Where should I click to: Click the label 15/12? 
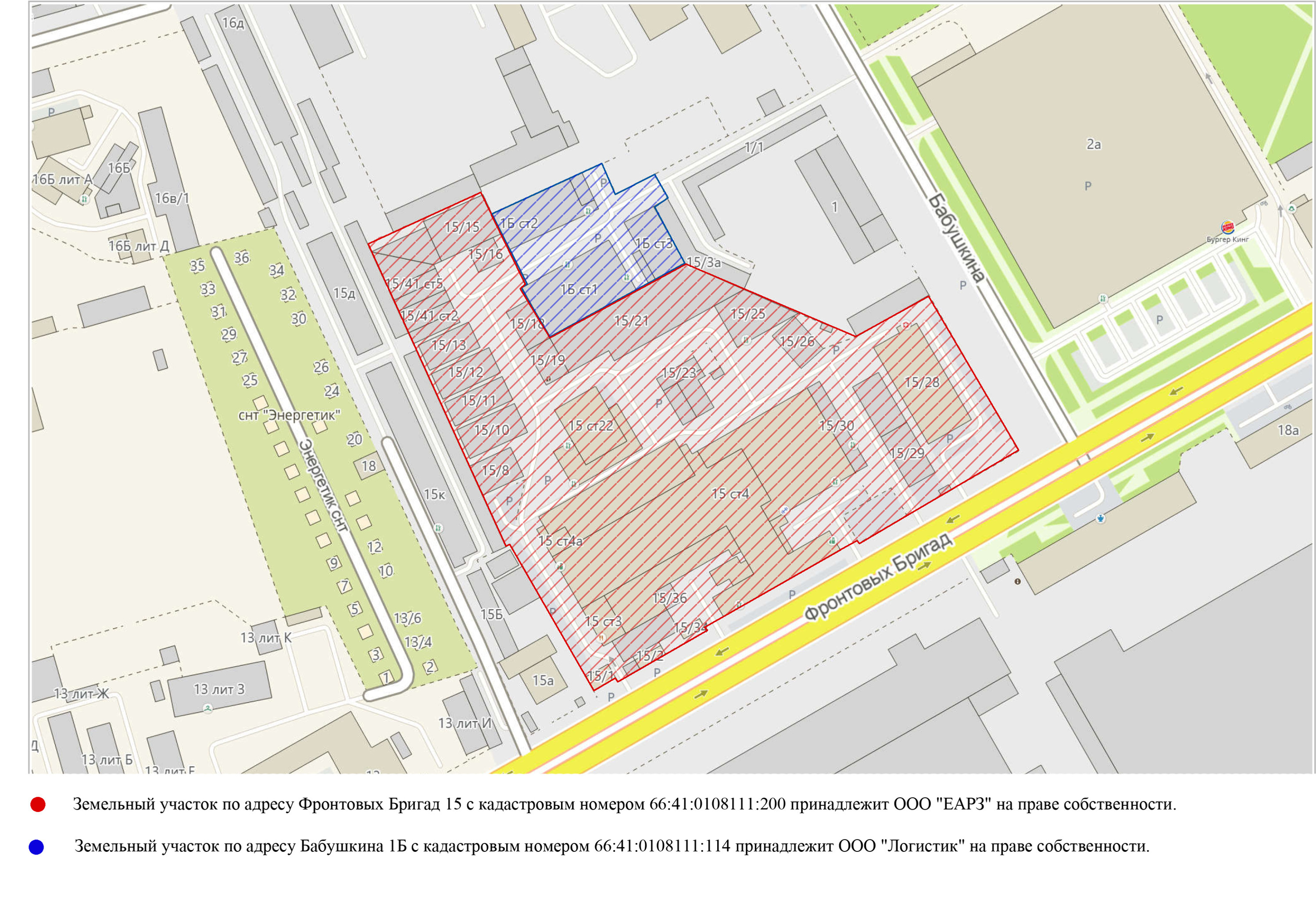[465, 372]
